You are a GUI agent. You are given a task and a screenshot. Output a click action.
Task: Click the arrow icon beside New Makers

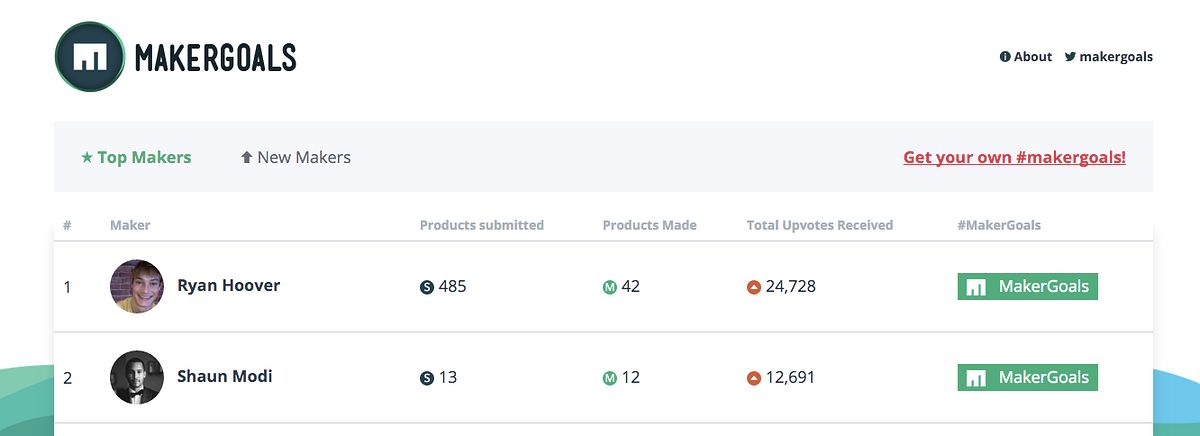point(246,157)
